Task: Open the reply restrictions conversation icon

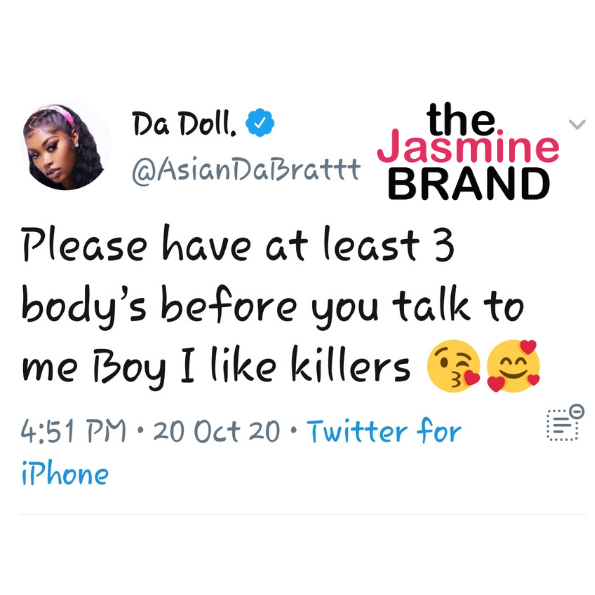Action: click(x=564, y=423)
